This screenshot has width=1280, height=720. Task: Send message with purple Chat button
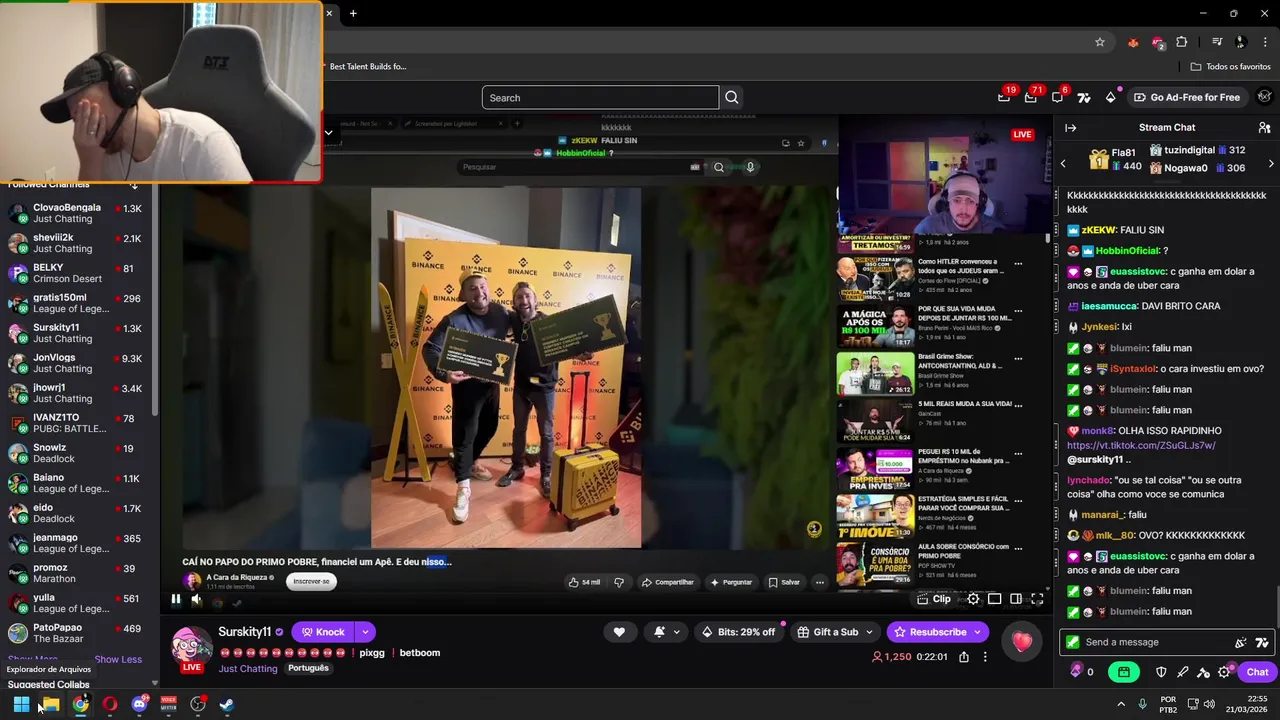pos(1257,672)
